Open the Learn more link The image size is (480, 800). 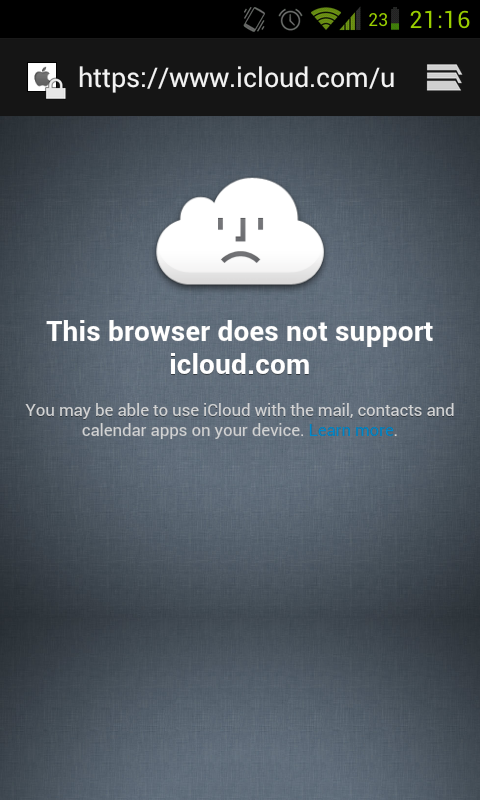351,431
